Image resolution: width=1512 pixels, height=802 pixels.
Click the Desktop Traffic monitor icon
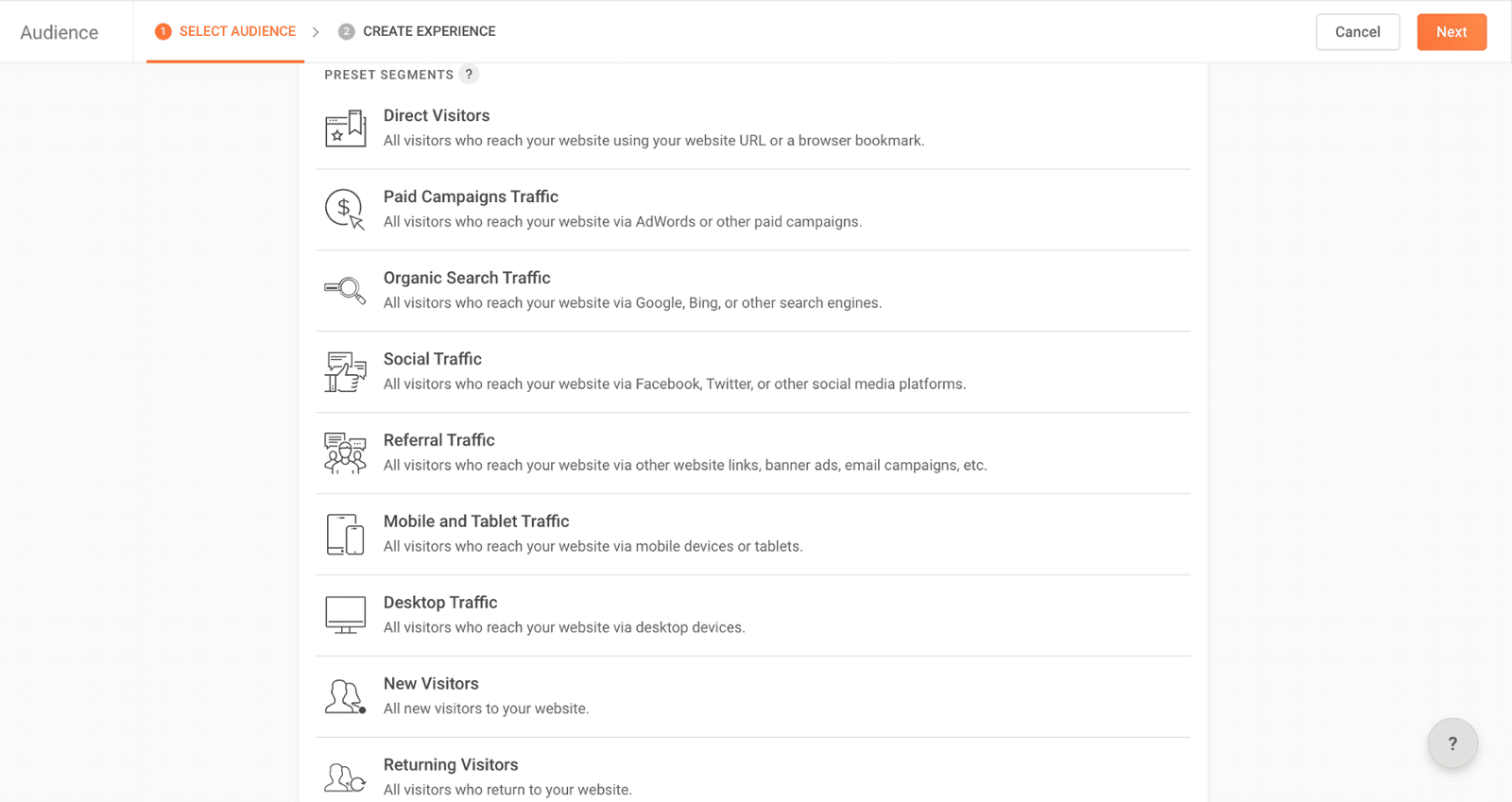345,615
